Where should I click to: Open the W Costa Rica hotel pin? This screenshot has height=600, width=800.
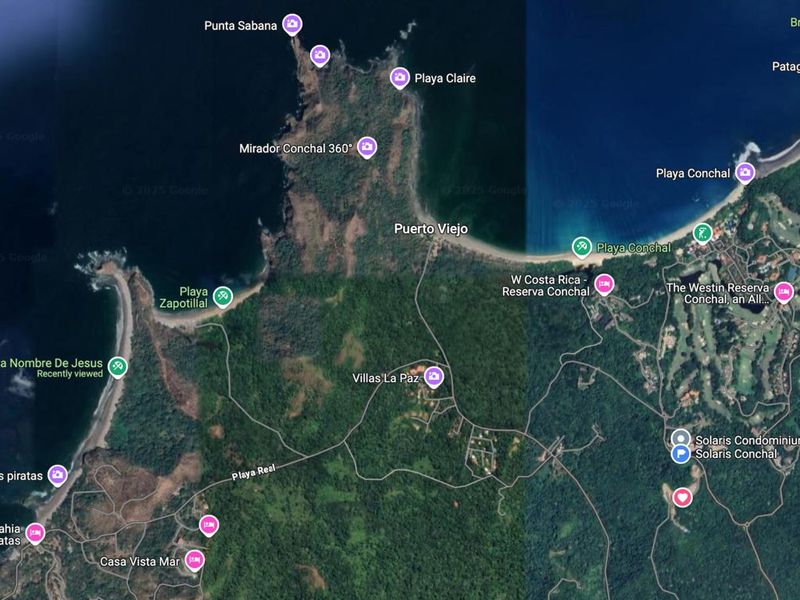pyautogui.click(x=604, y=284)
